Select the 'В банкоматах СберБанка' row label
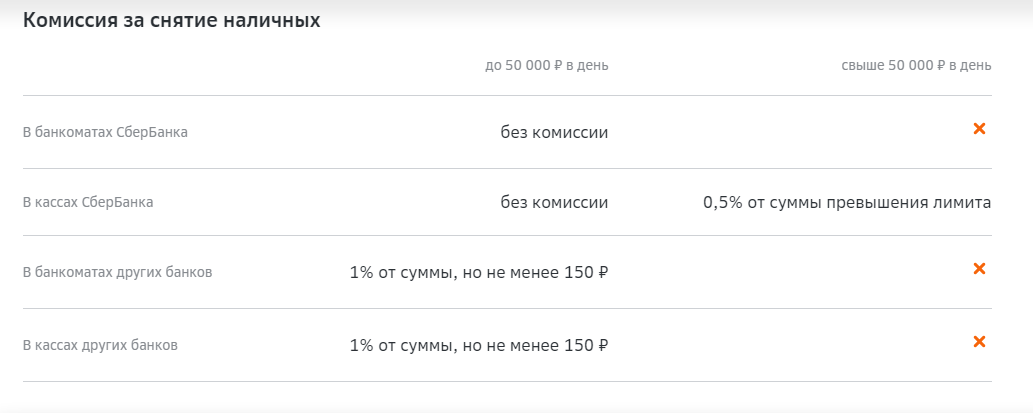The image size is (1033, 413). click(x=105, y=132)
